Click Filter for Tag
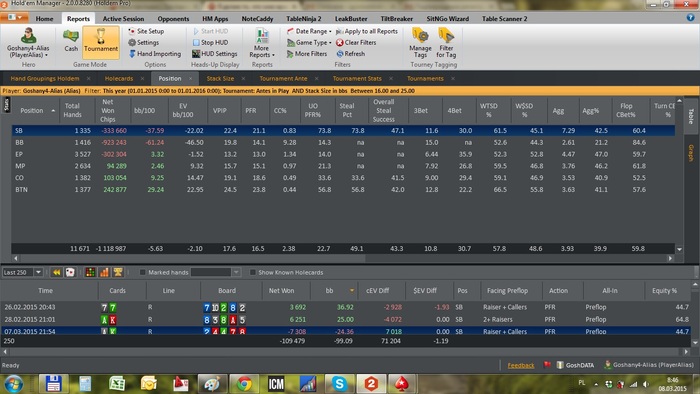 pyautogui.click(x=446, y=43)
